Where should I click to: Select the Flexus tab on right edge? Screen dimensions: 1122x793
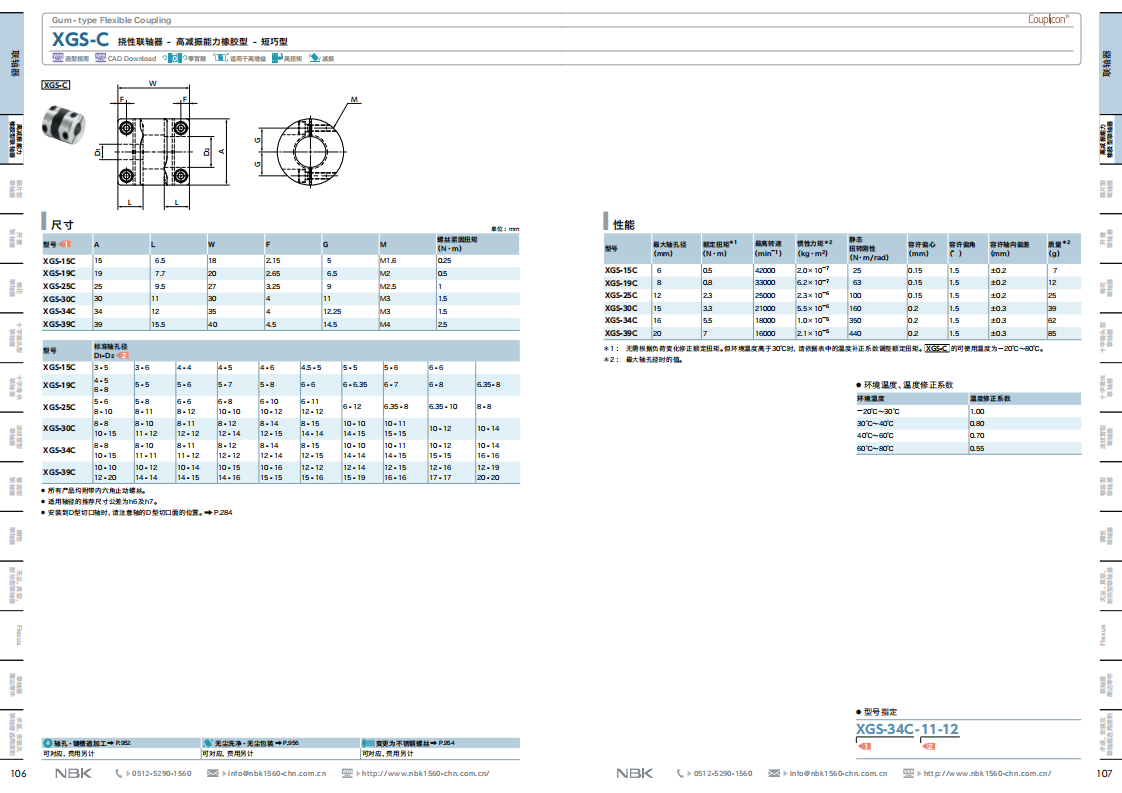point(1103,635)
